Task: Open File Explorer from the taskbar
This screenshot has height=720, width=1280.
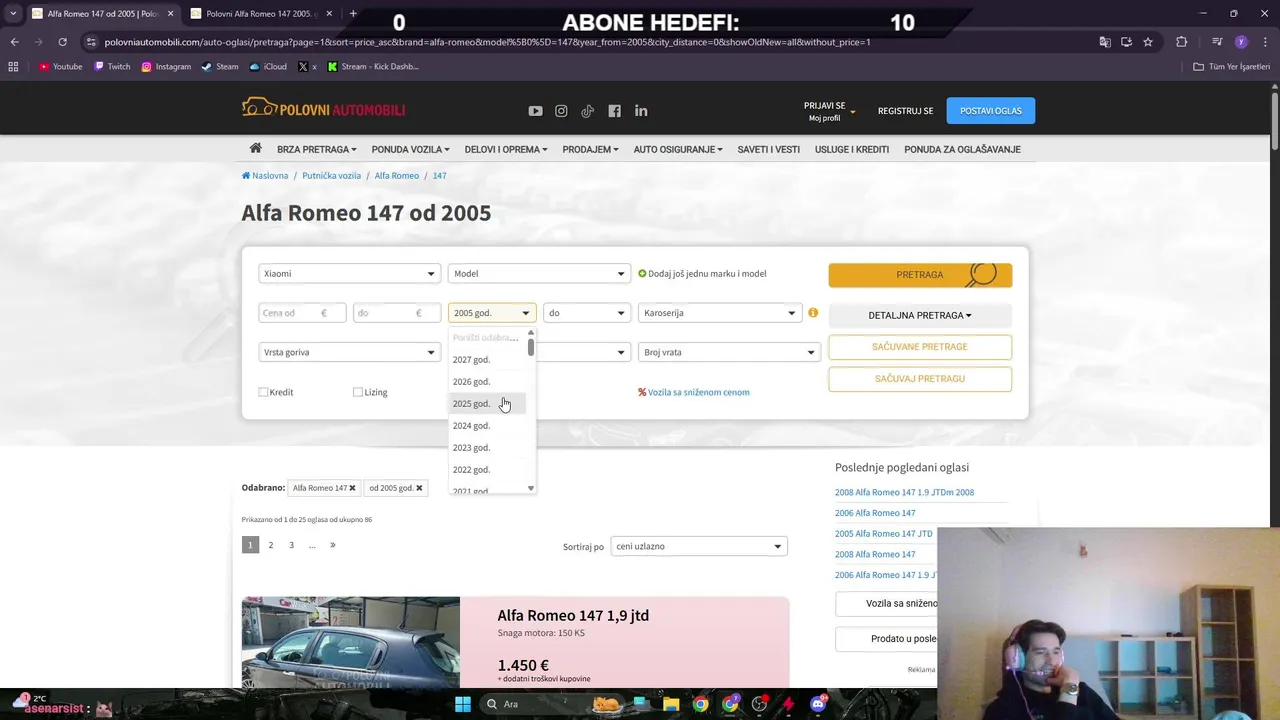Action: coord(671,704)
